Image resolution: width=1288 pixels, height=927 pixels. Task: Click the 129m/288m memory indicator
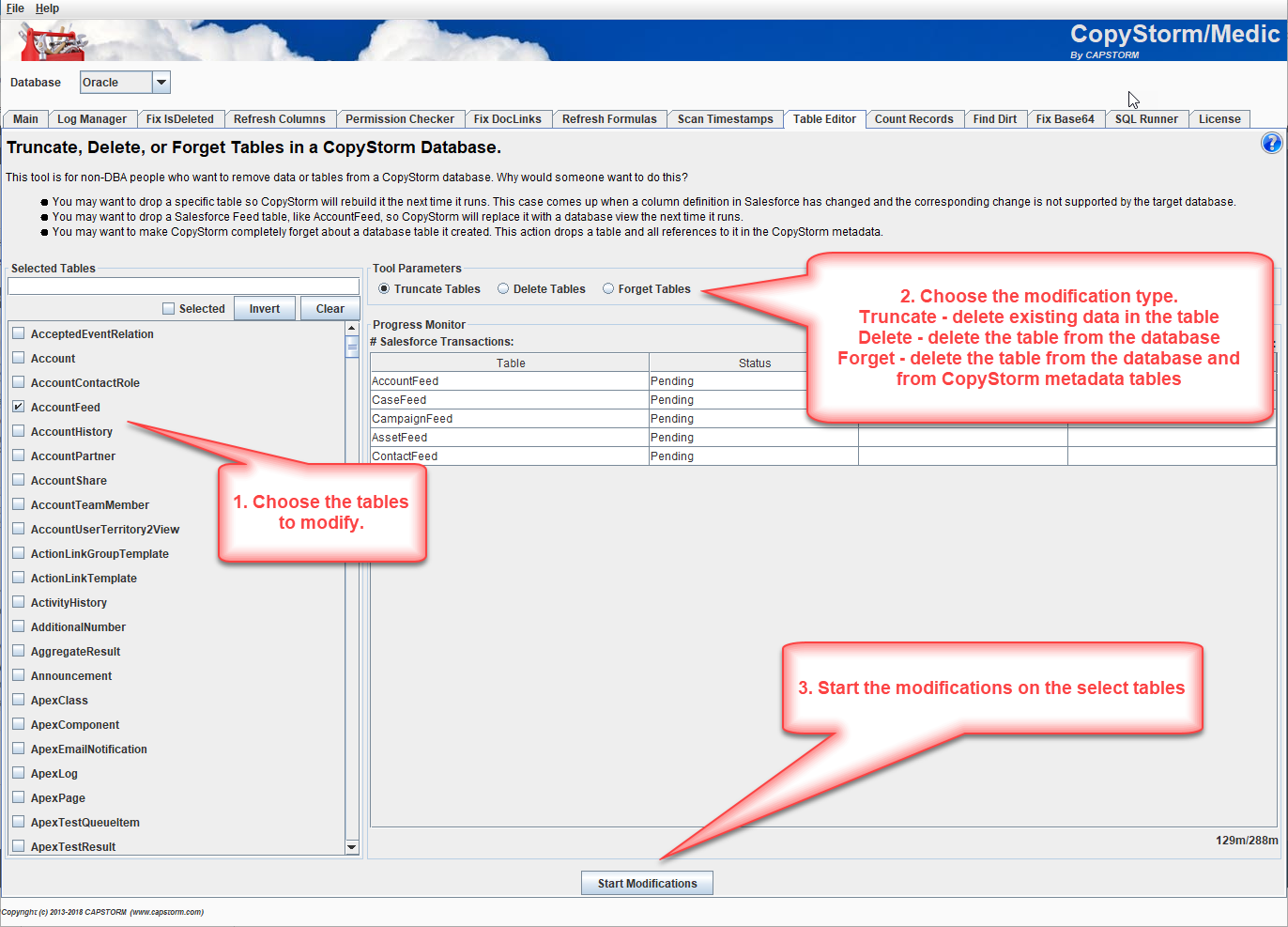1247,840
